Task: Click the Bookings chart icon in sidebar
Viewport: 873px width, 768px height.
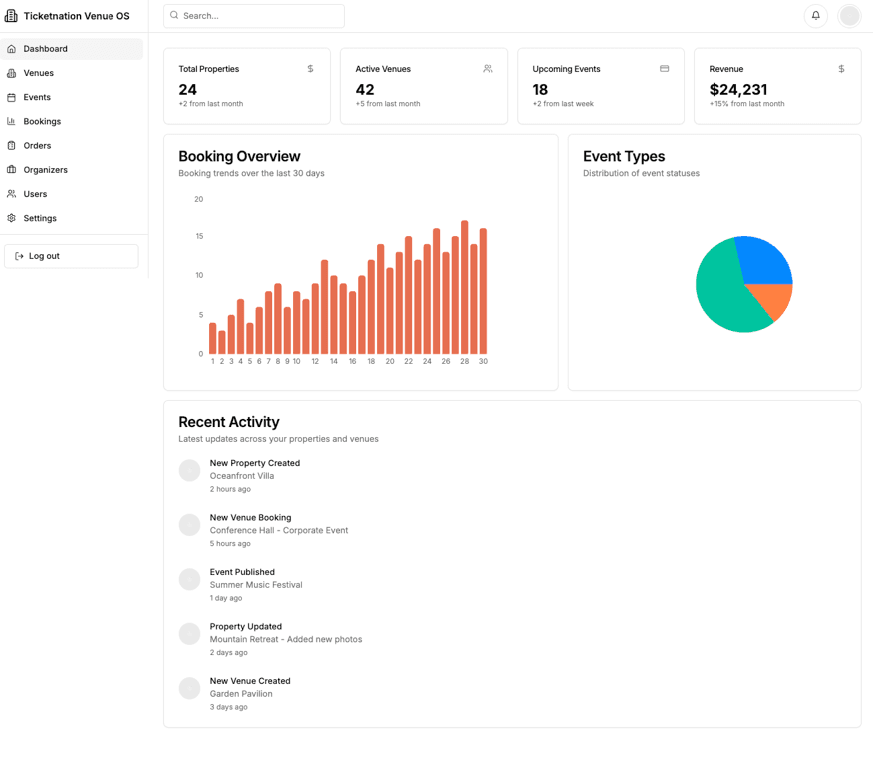Action: 12,121
